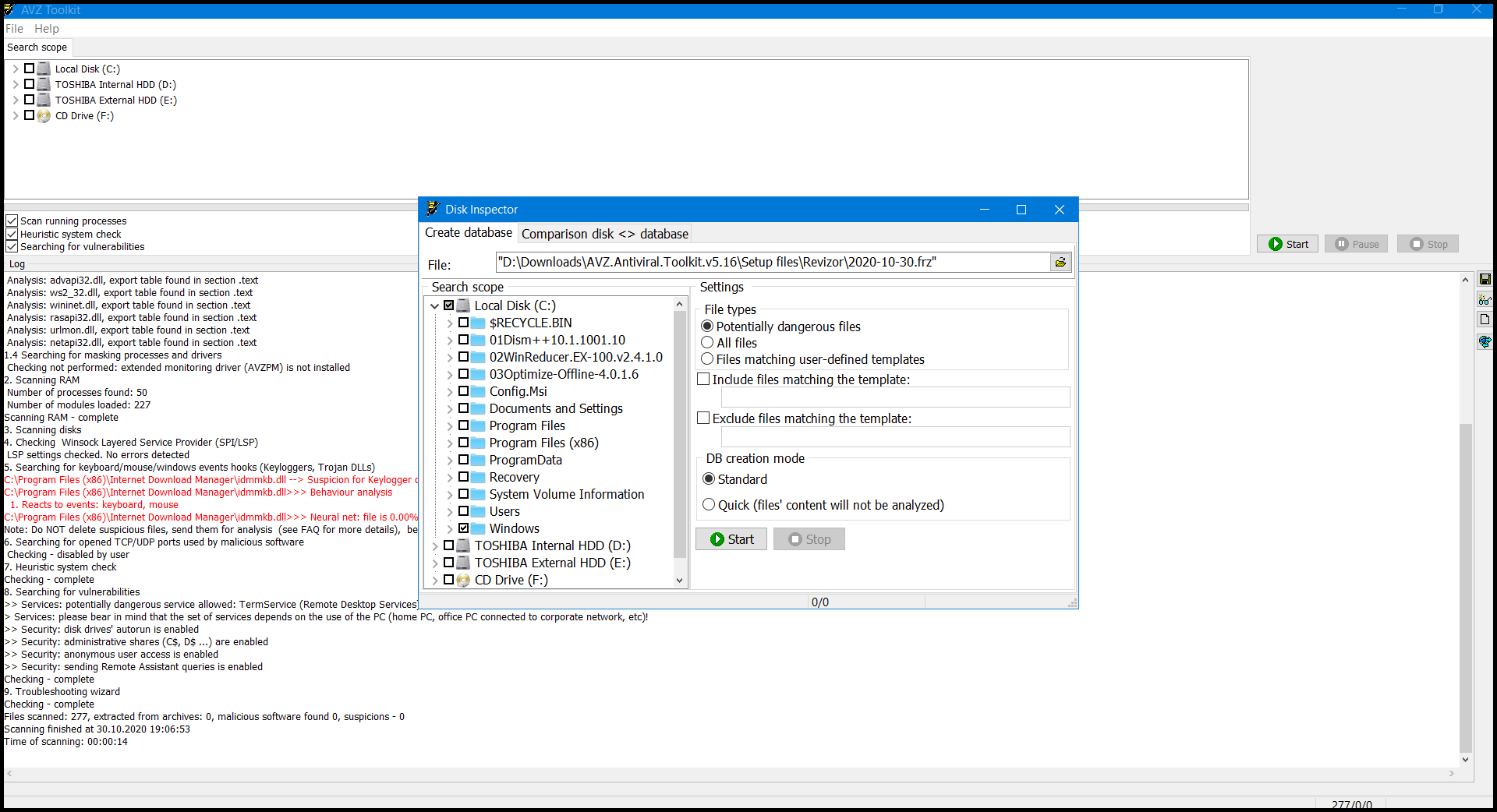Expand Local Disk (C:) in main window

(15, 69)
